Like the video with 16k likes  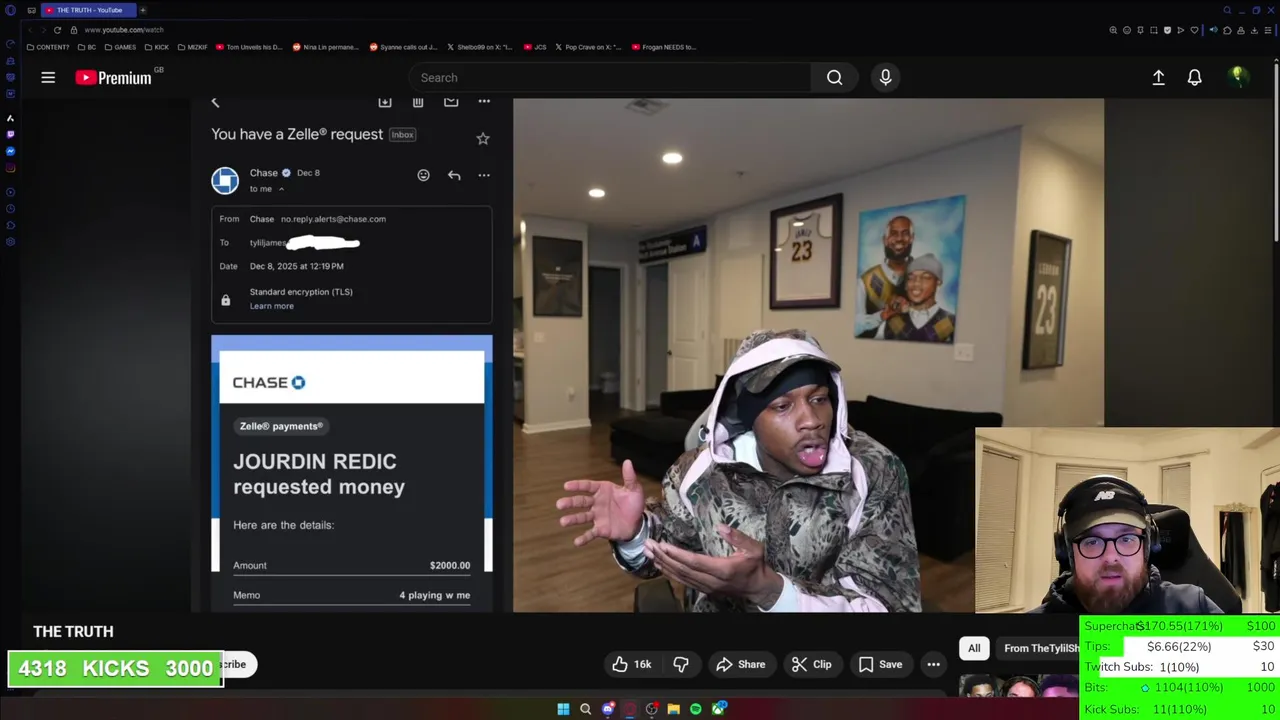tap(631, 664)
